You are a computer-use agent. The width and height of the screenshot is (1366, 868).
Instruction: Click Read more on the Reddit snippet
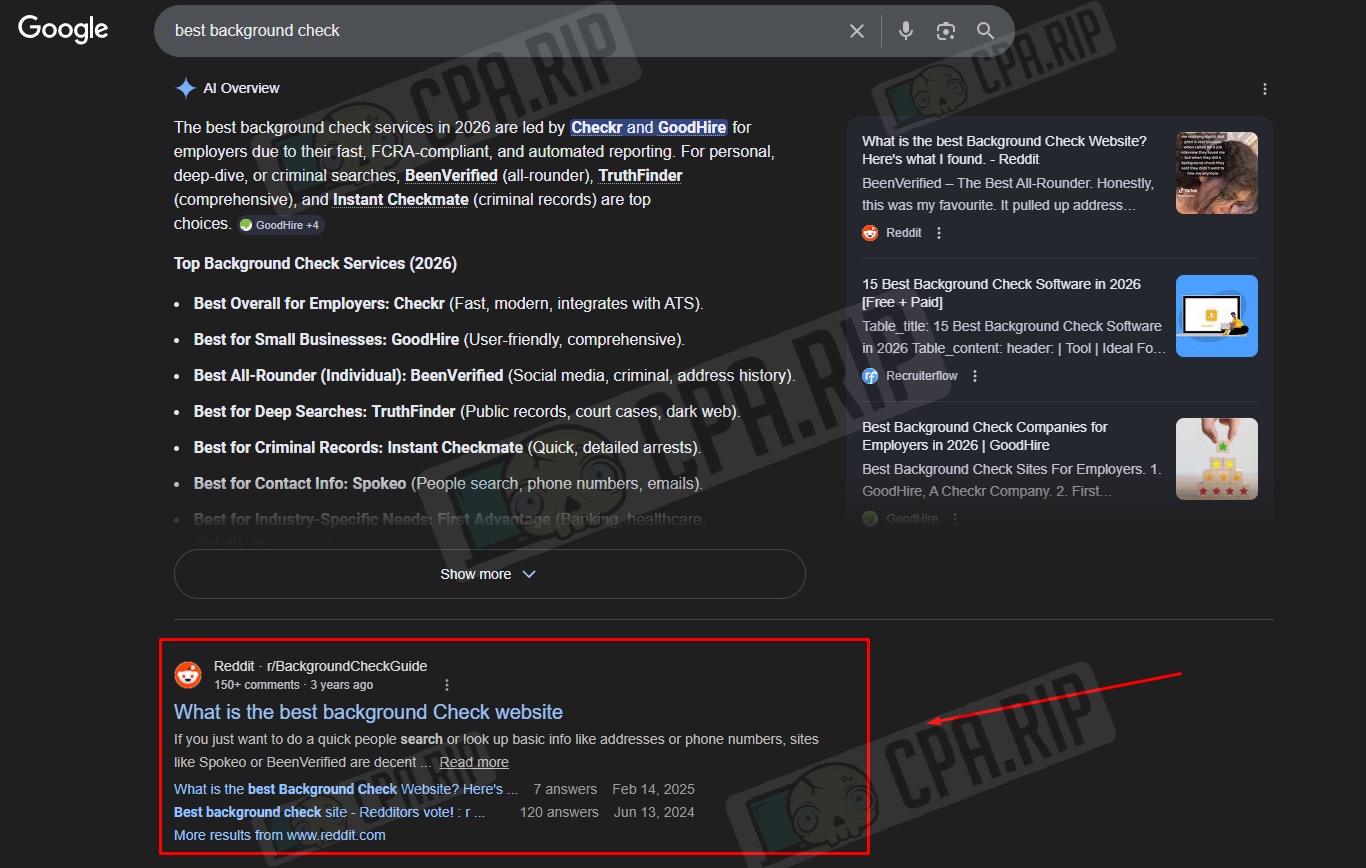(x=473, y=761)
